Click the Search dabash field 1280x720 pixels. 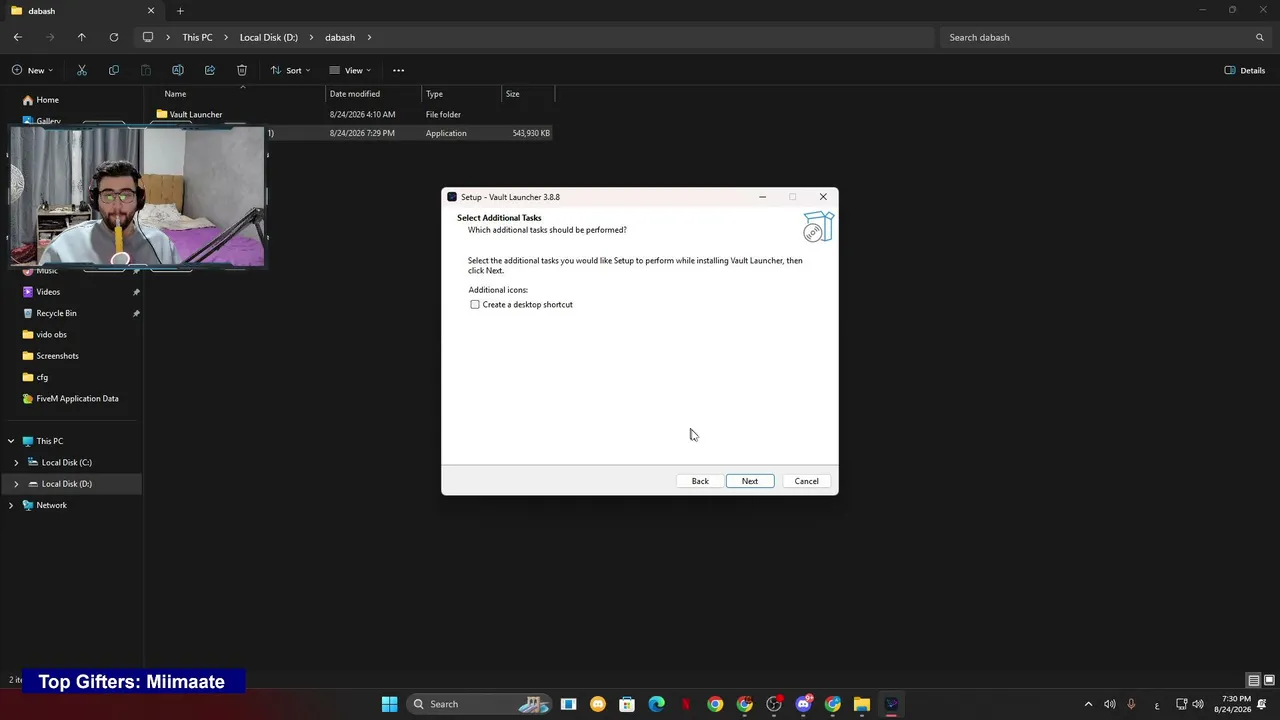tap(1106, 37)
